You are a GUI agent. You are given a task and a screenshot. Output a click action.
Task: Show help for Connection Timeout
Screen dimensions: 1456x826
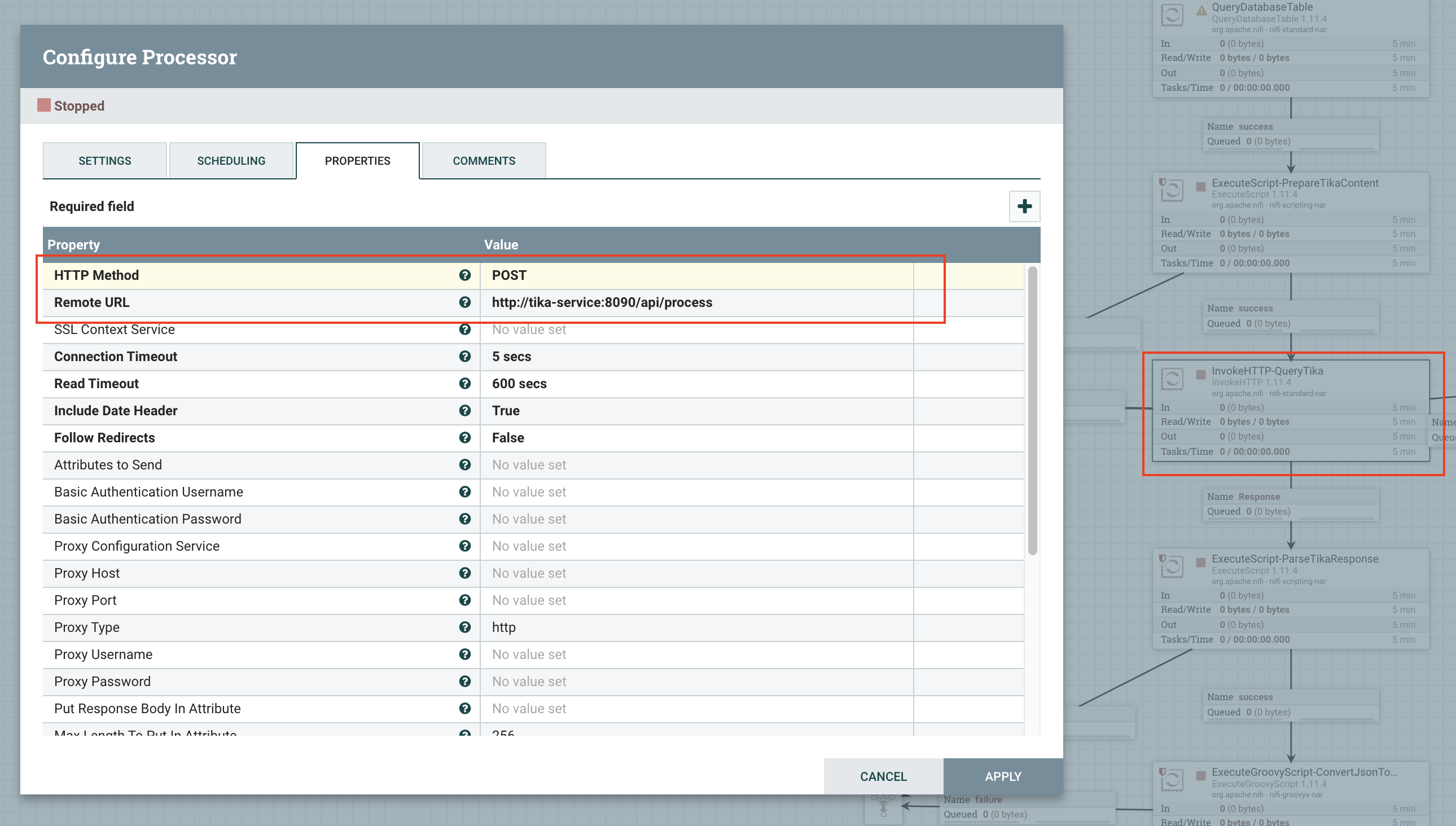coord(464,356)
